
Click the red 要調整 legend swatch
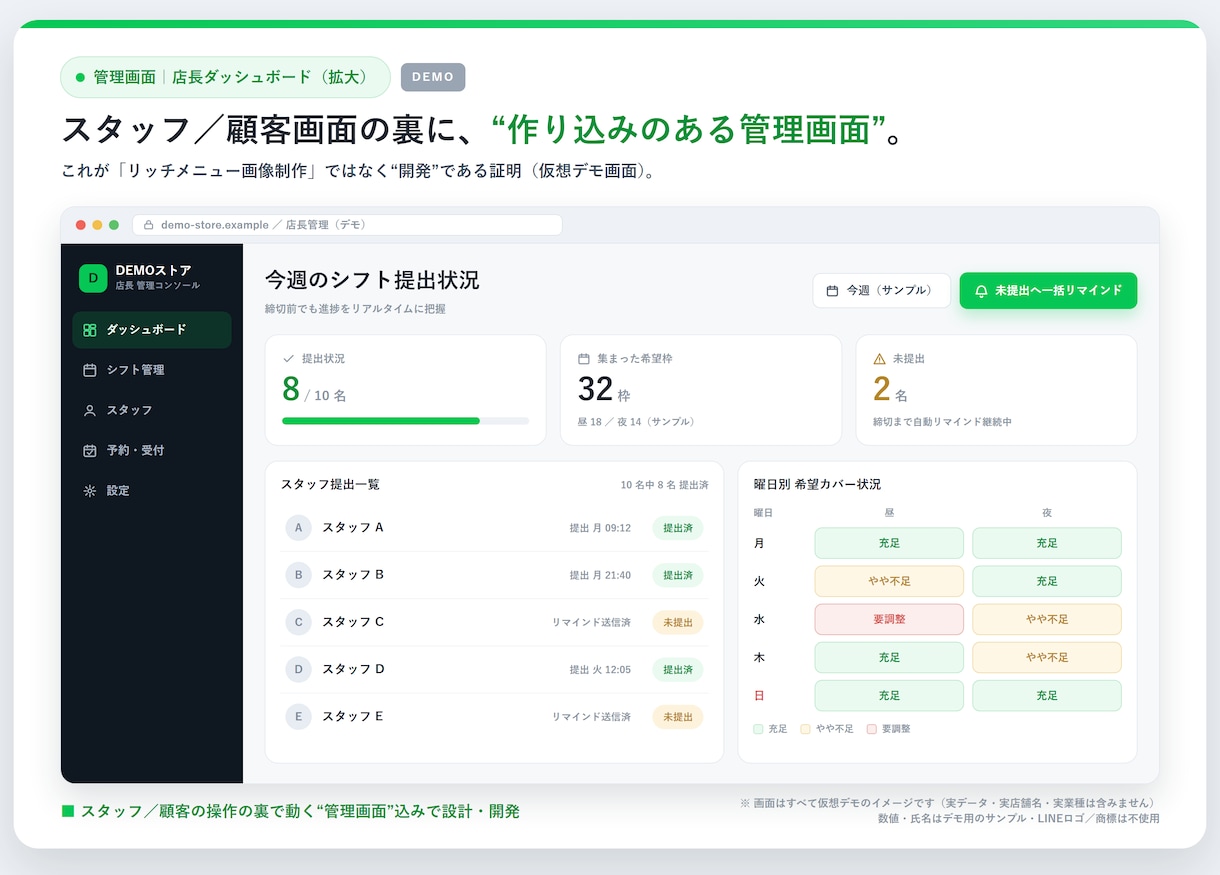coord(872,729)
